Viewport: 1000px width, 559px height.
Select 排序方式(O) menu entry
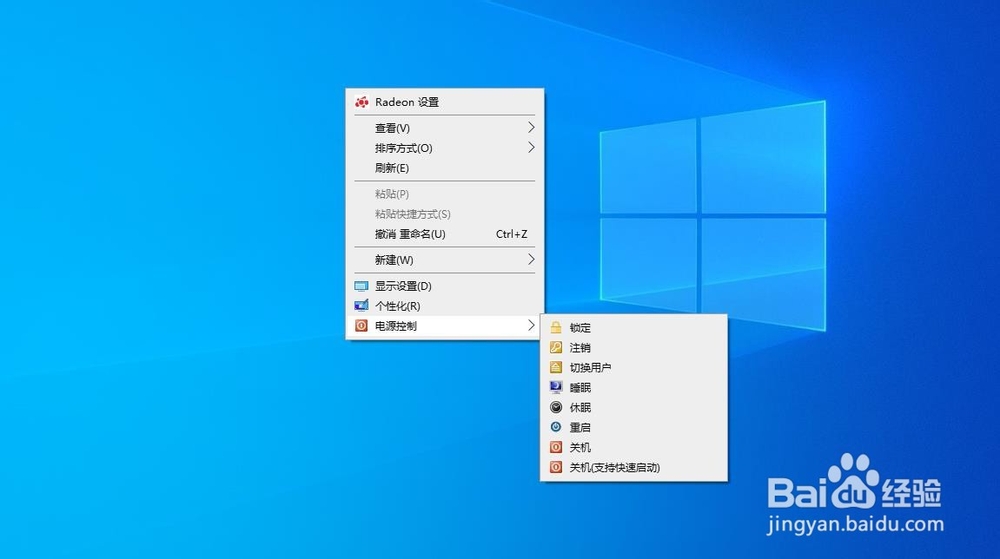tap(445, 148)
